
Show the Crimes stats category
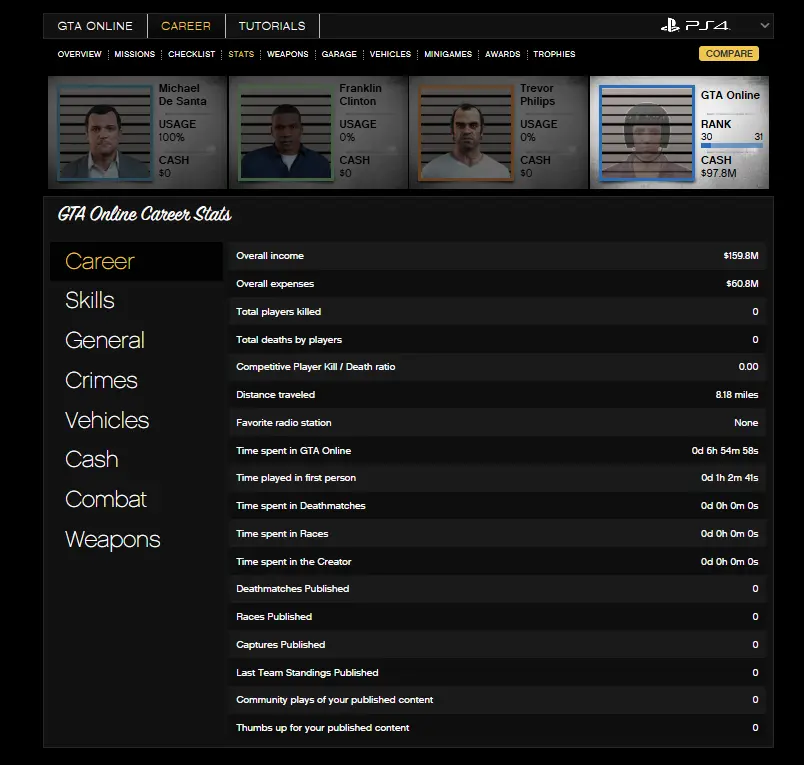(101, 380)
